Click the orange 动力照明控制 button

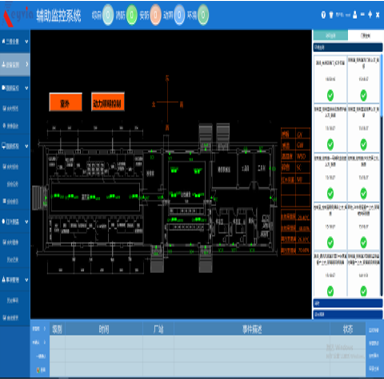(x=108, y=102)
